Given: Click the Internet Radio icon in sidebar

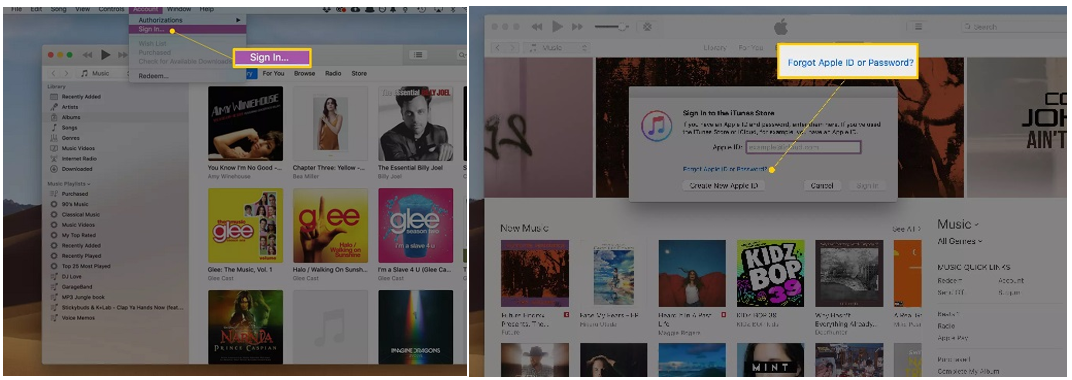Looking at the screenshot, I should 54,158.
